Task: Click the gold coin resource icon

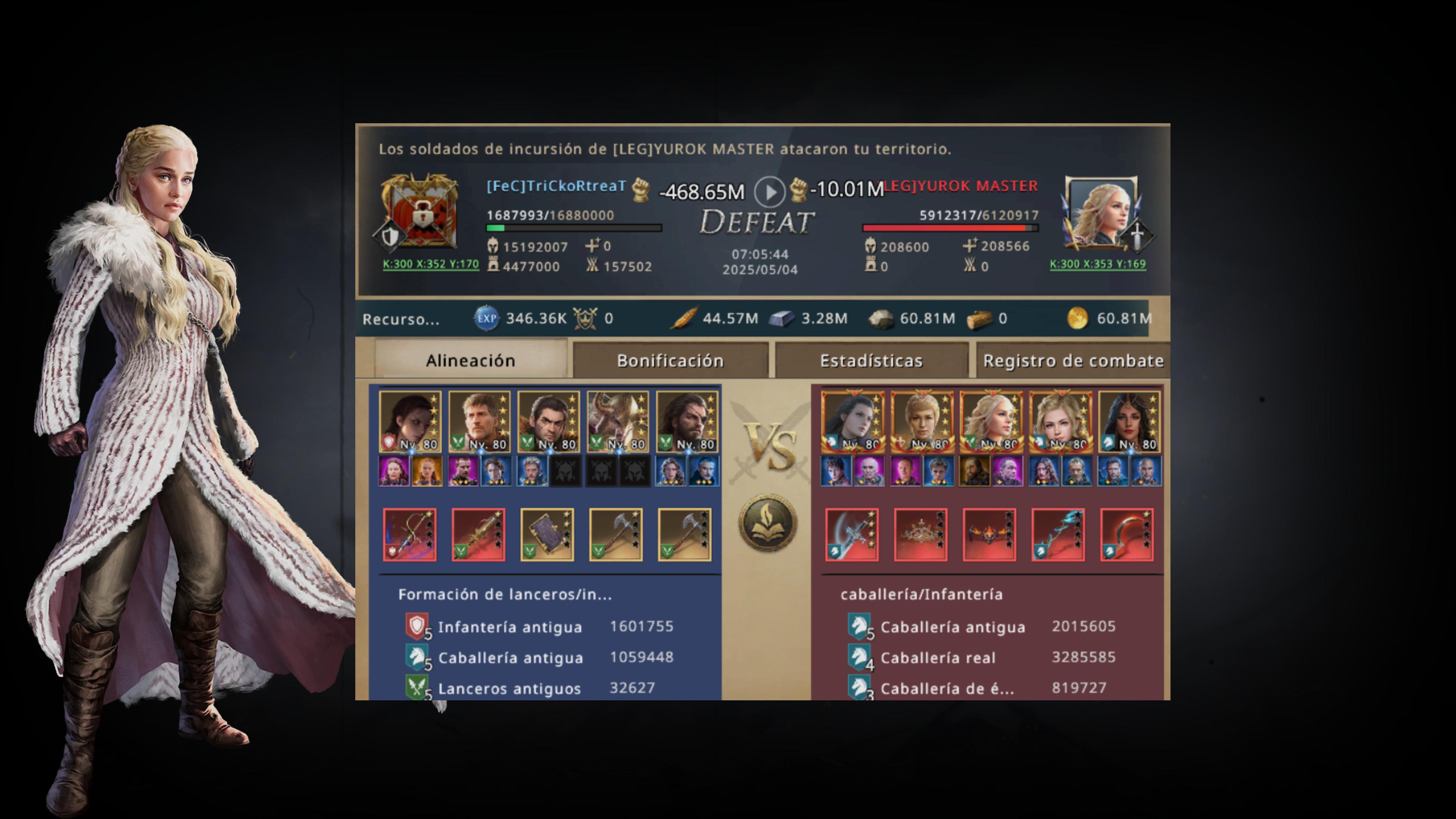Action: pos(1077,318)
